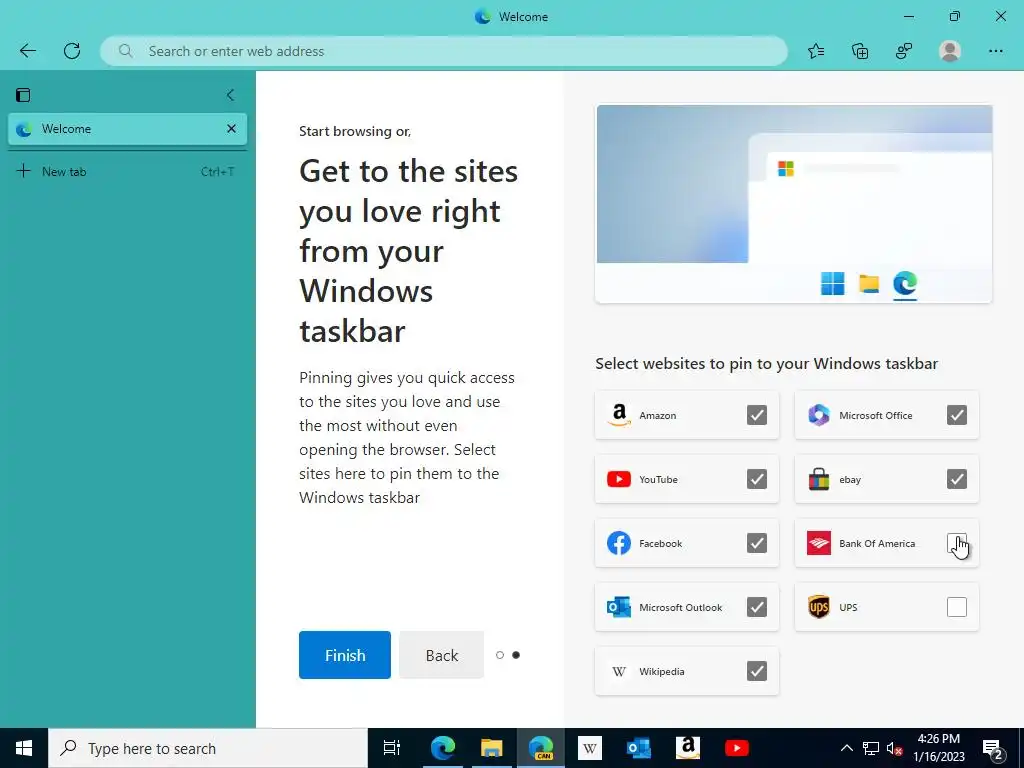Select the Welcome tab in vertical tabs

[127, 129]
